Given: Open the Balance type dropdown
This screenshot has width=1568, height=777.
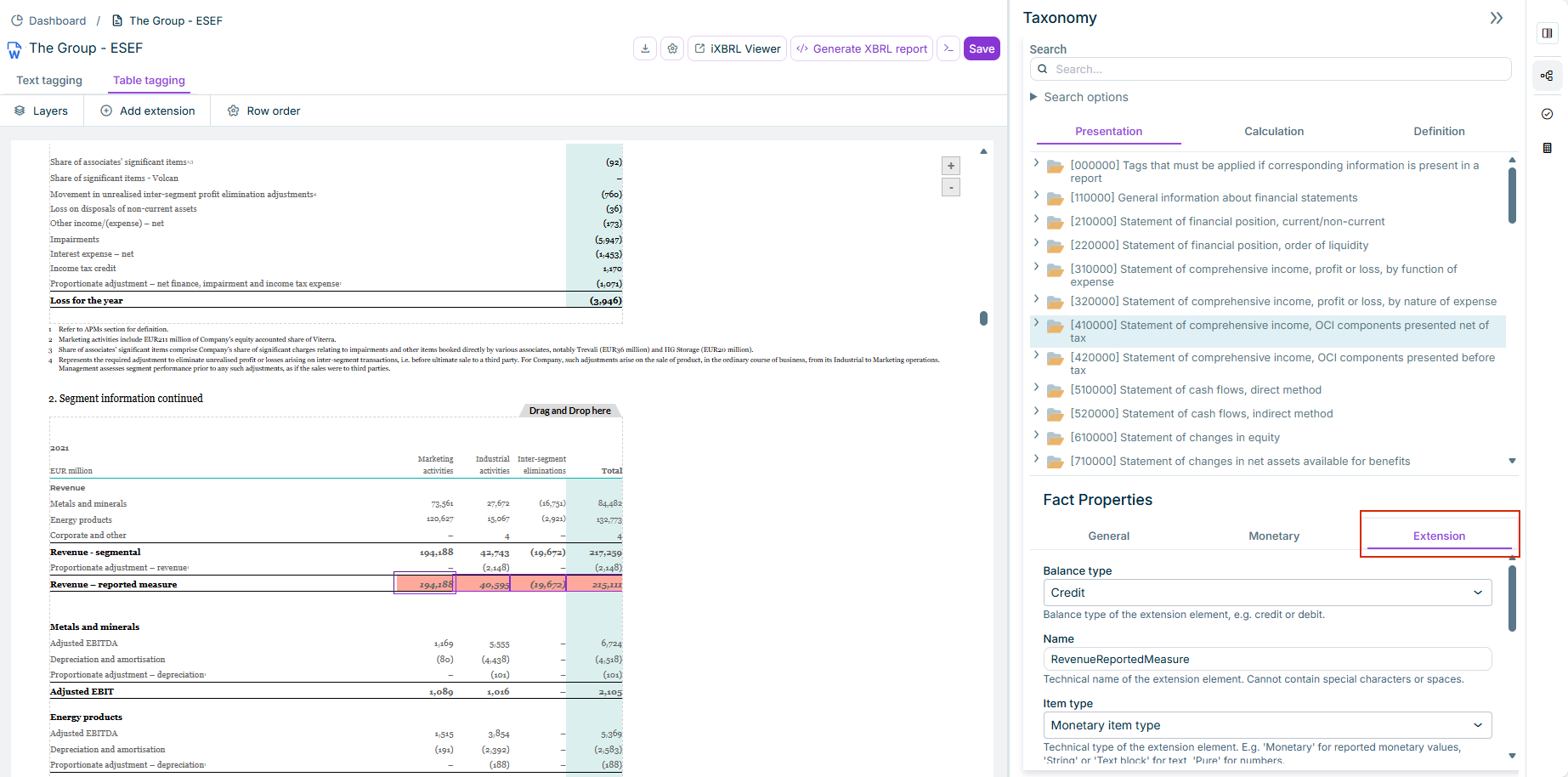Looking at the screenshot, I should [1267, 593].
